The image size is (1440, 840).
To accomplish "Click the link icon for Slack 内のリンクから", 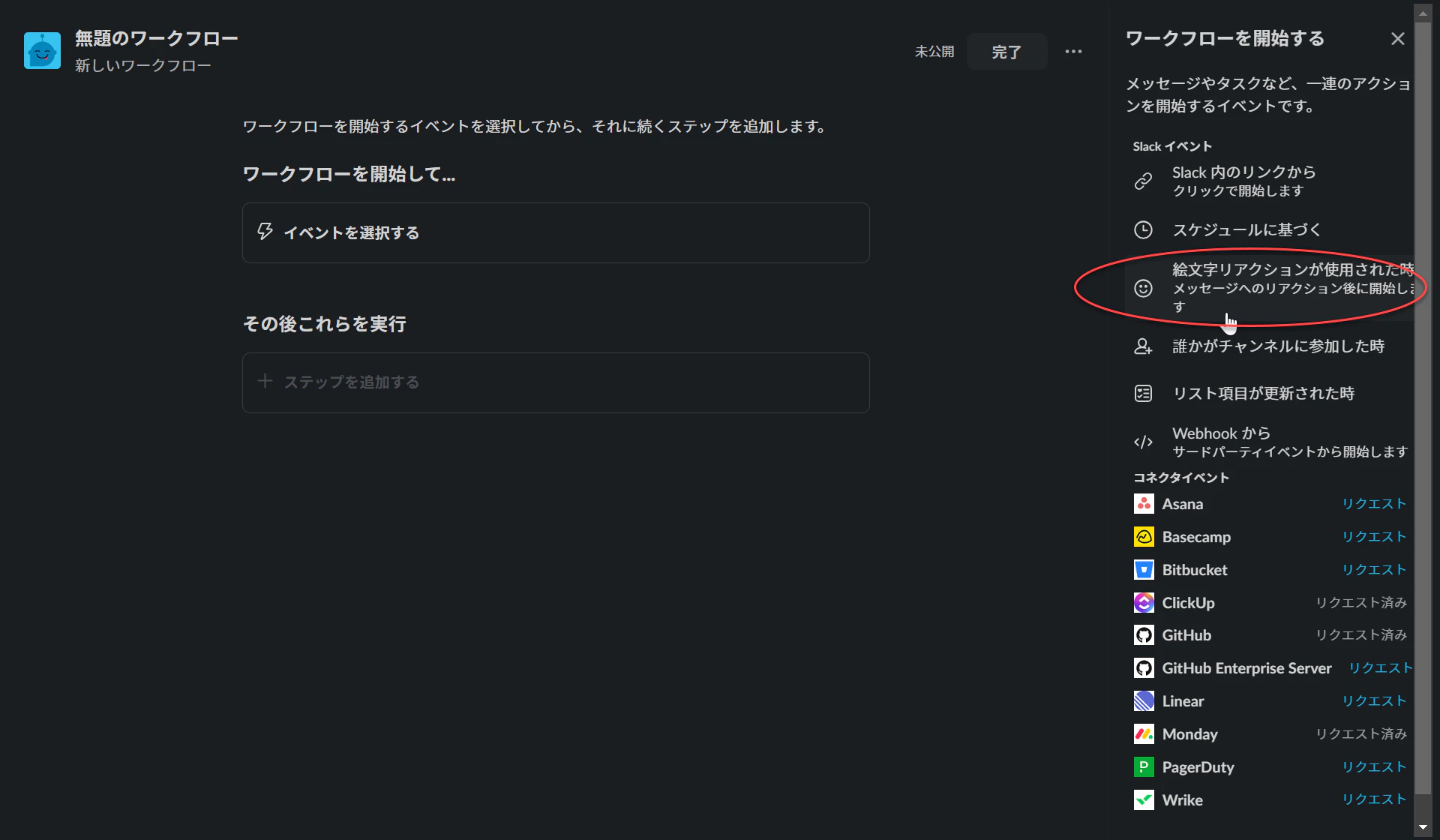I will (x=1143, y=181).
